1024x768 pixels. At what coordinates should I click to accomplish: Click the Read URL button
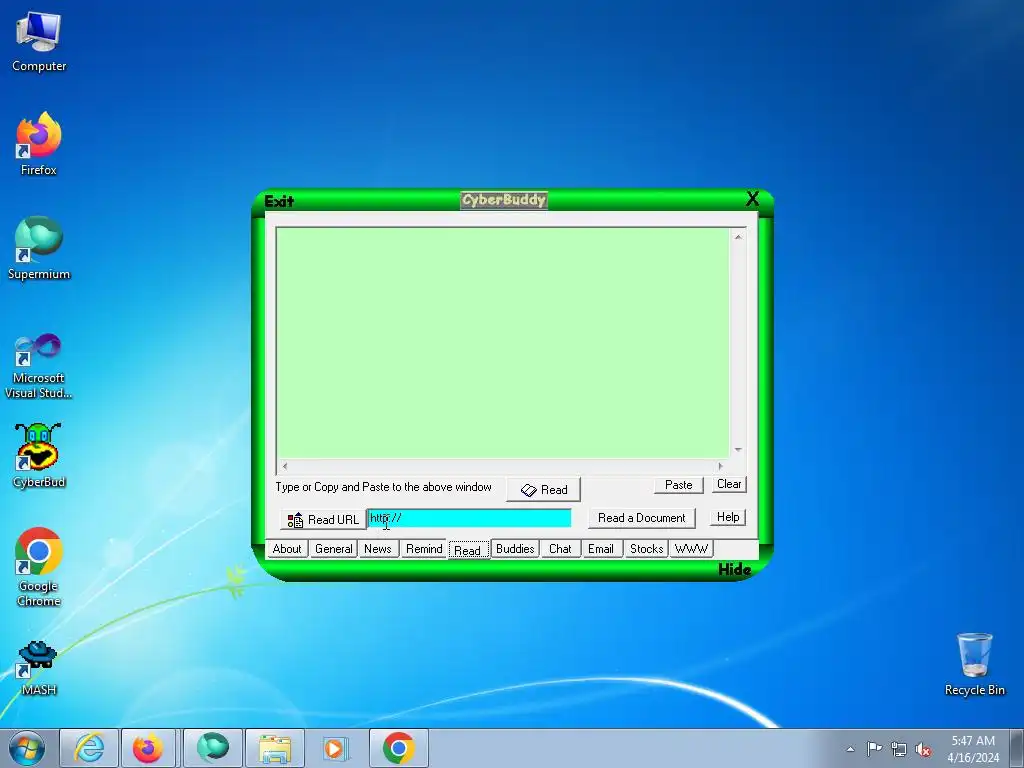click(323, 520)
